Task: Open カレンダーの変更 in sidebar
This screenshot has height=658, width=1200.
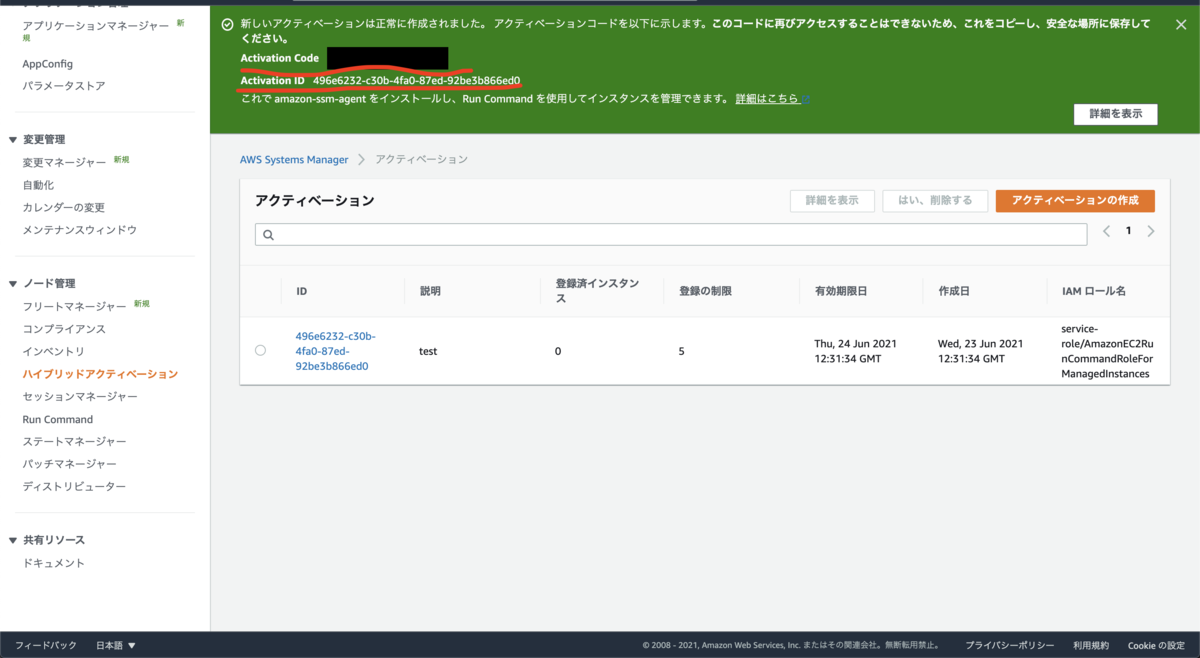Action: click(x=64, y=207)
